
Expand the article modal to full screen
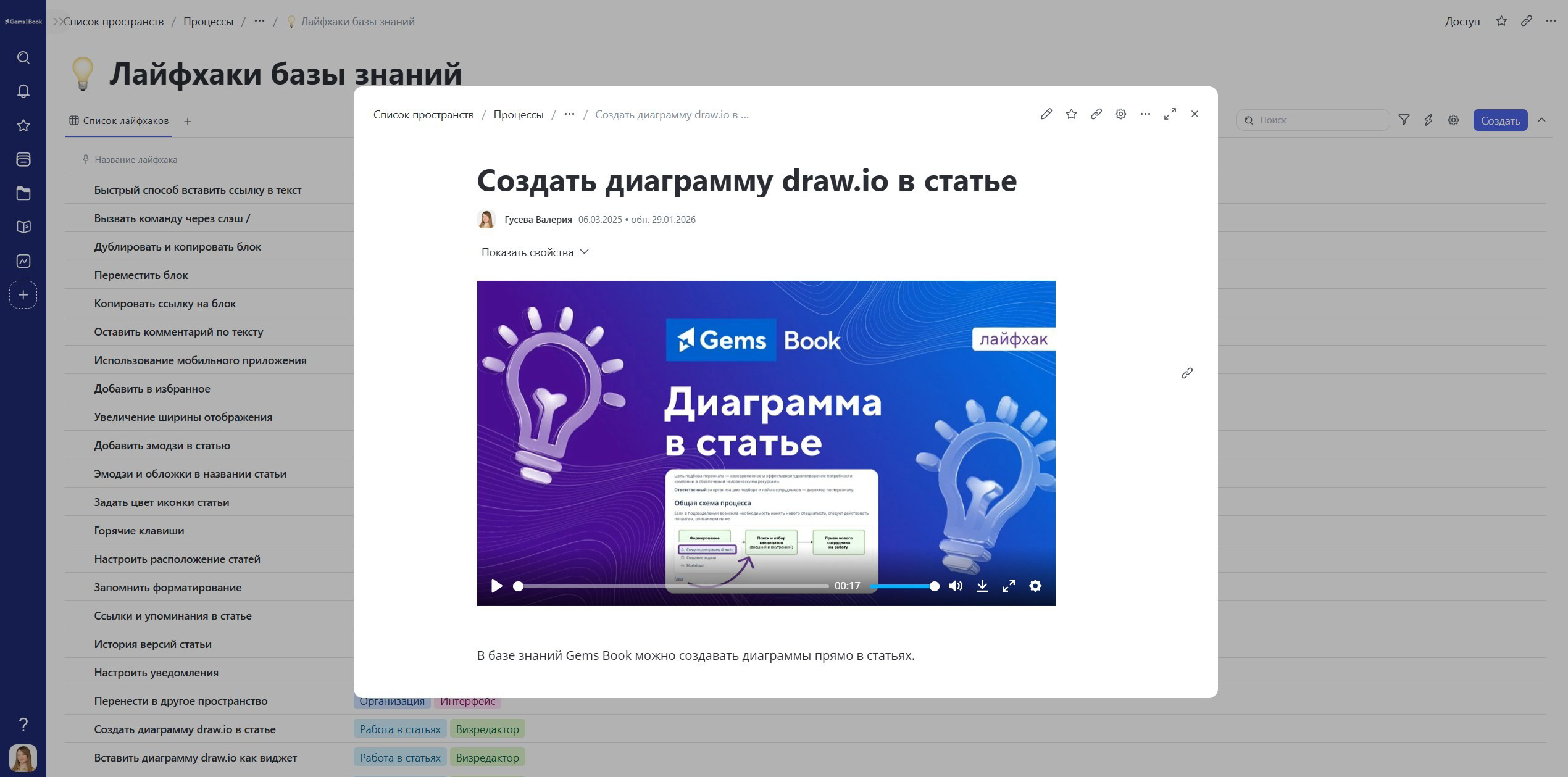point(1170,114)
